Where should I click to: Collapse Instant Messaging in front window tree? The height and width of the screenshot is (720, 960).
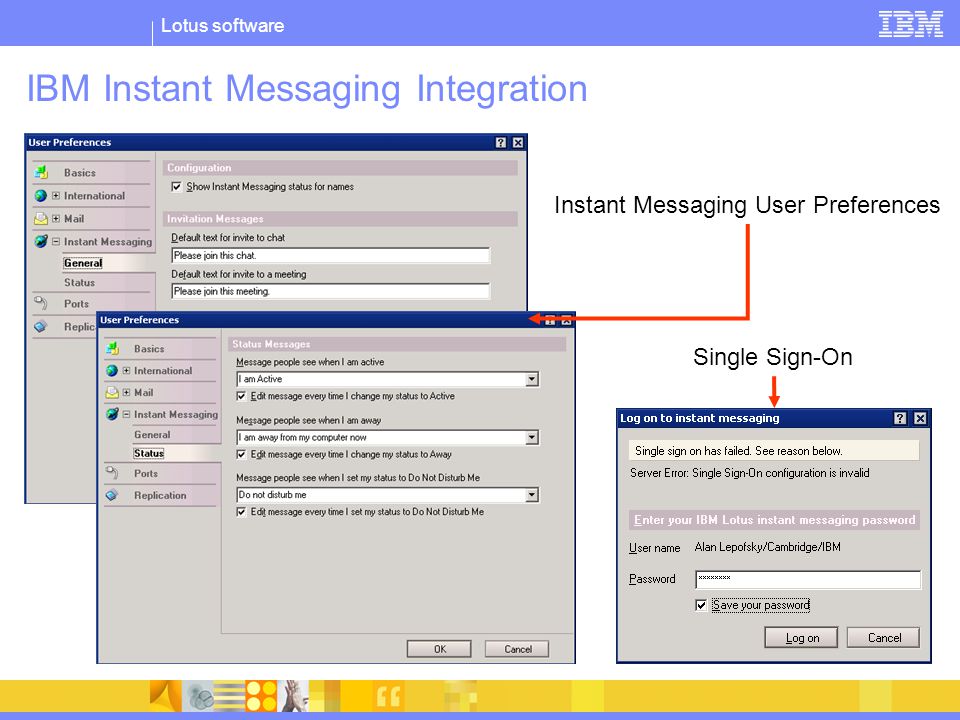[126, 414]
